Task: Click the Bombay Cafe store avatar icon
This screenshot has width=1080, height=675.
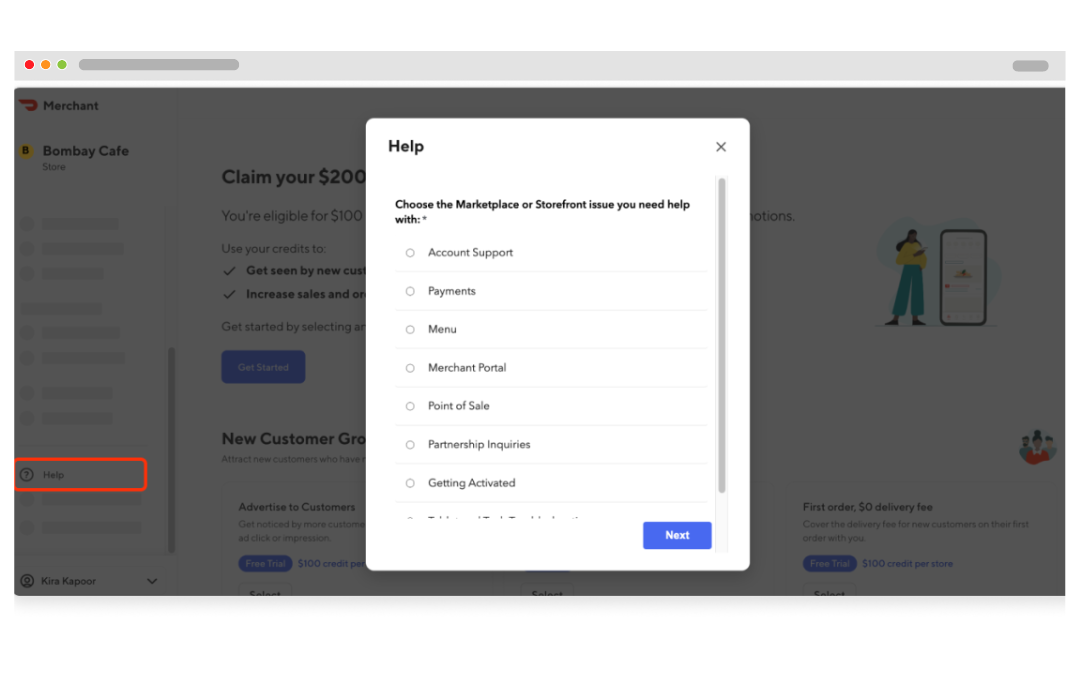Action: click(x=26, y=151)
